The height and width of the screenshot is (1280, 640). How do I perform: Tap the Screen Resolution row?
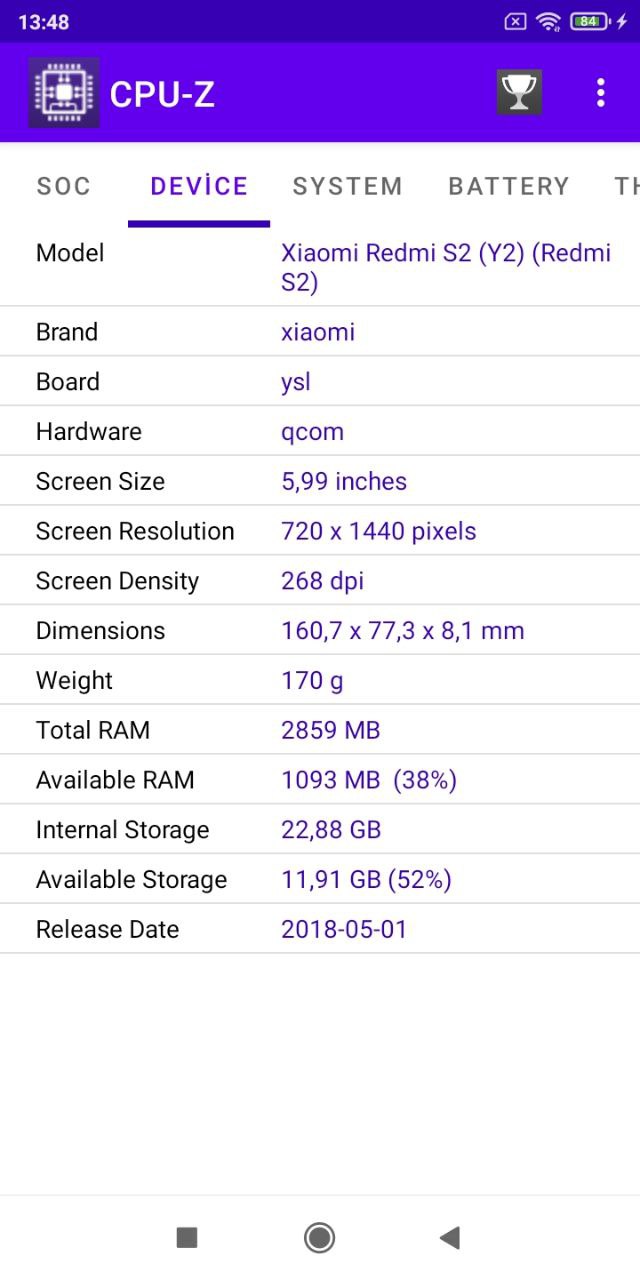pos(320,531)
